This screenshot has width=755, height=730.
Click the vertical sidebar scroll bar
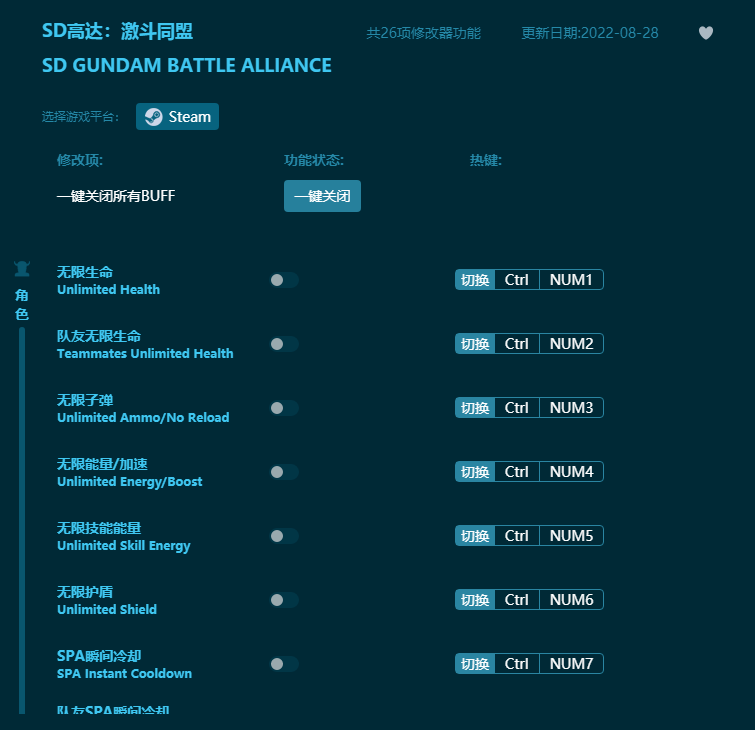[x=22, y=520]
